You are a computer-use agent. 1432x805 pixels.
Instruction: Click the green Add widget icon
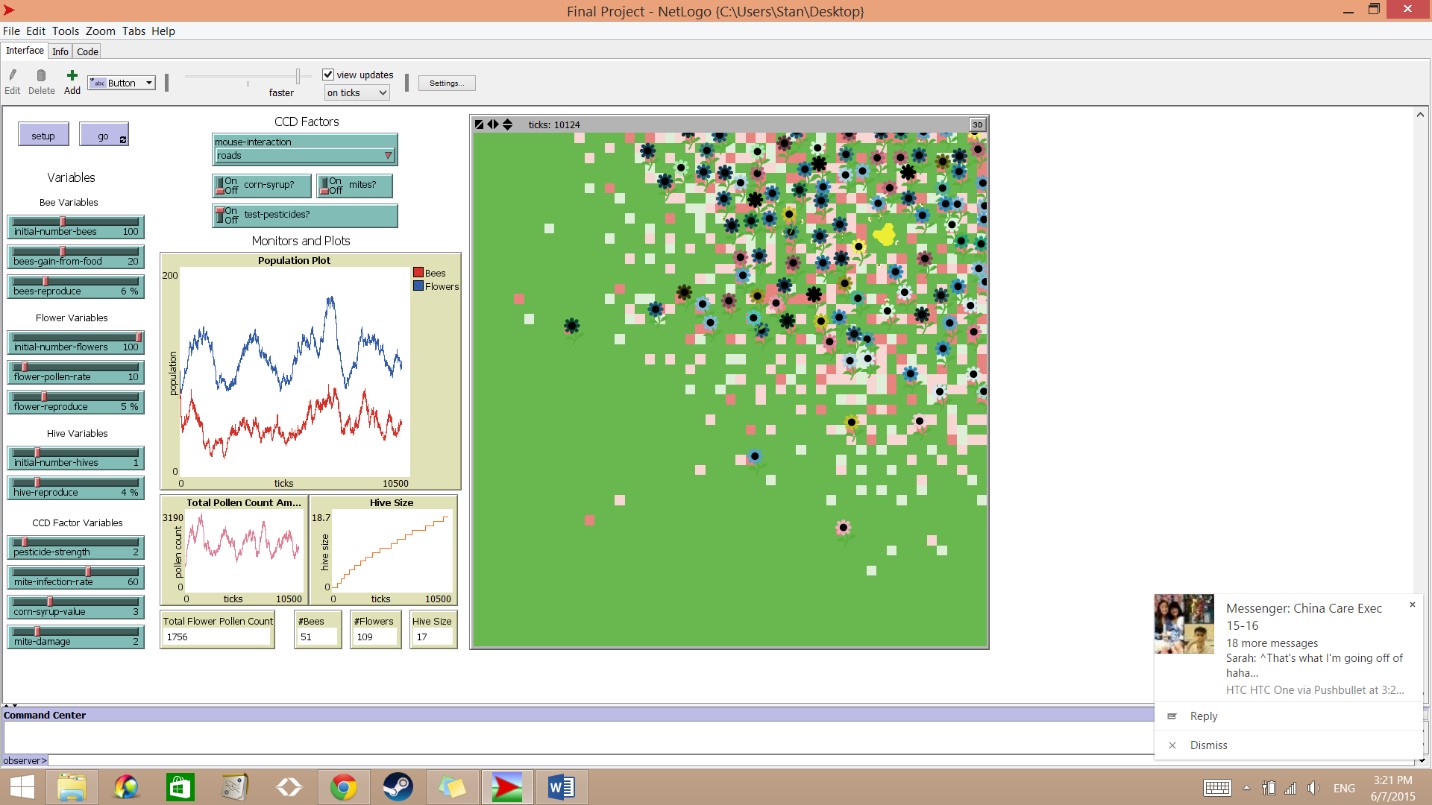point(72,76)
